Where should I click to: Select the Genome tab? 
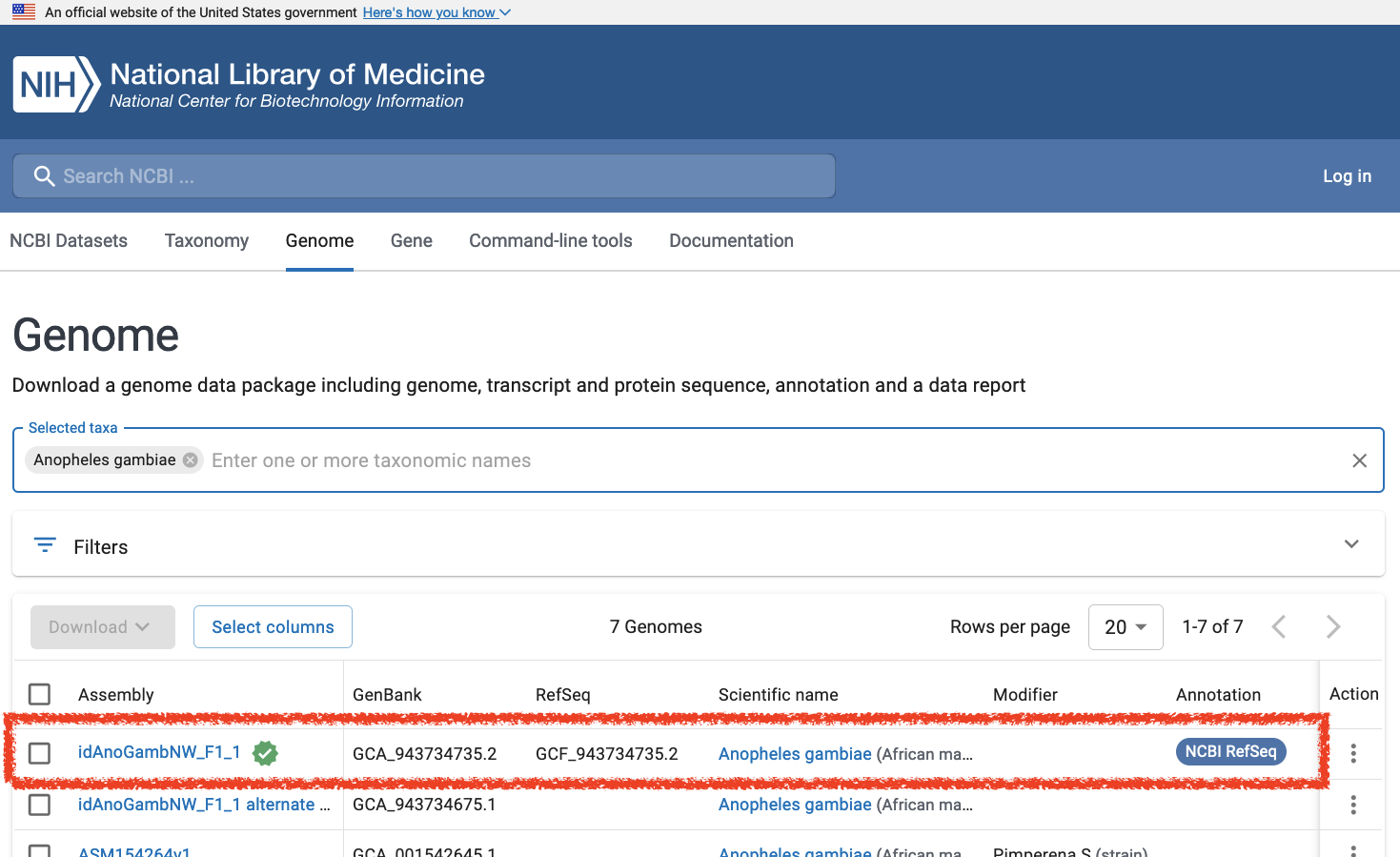point(319,241)
